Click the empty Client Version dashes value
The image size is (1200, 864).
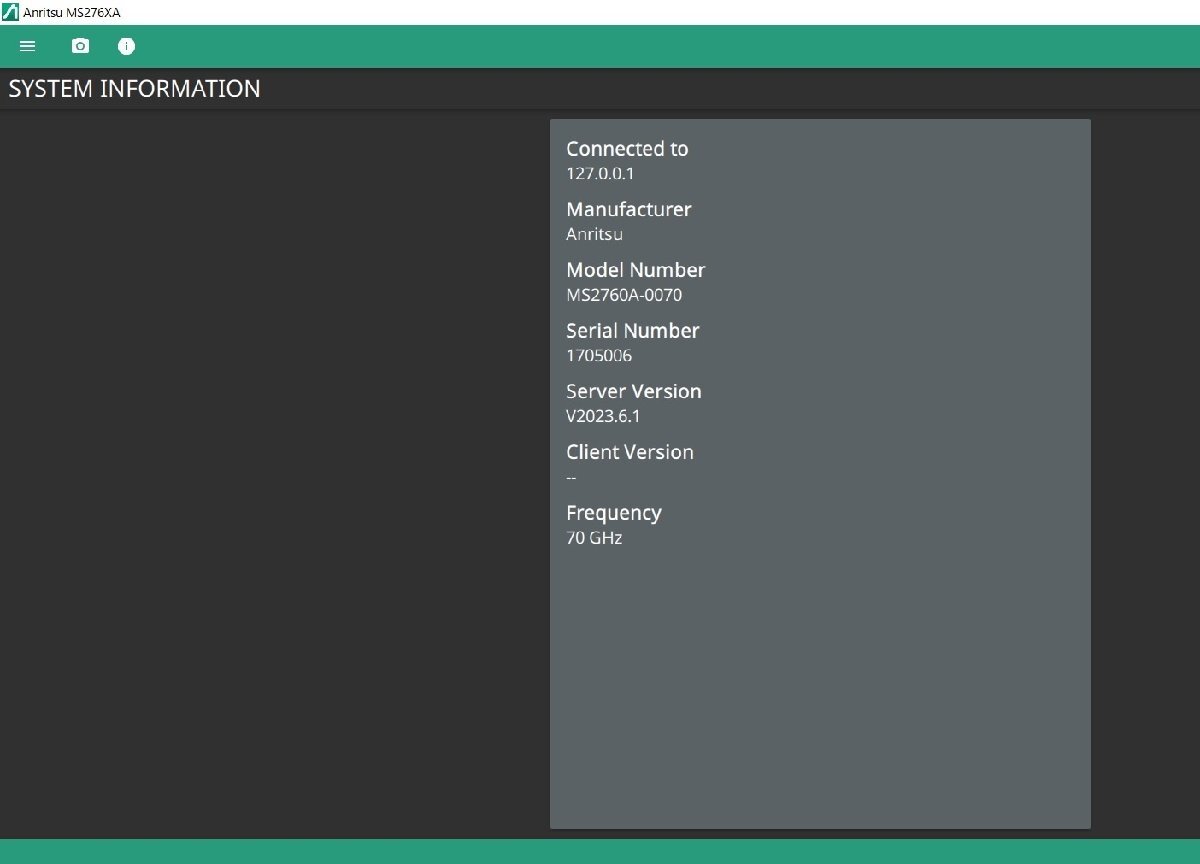[x=571, y=477]
